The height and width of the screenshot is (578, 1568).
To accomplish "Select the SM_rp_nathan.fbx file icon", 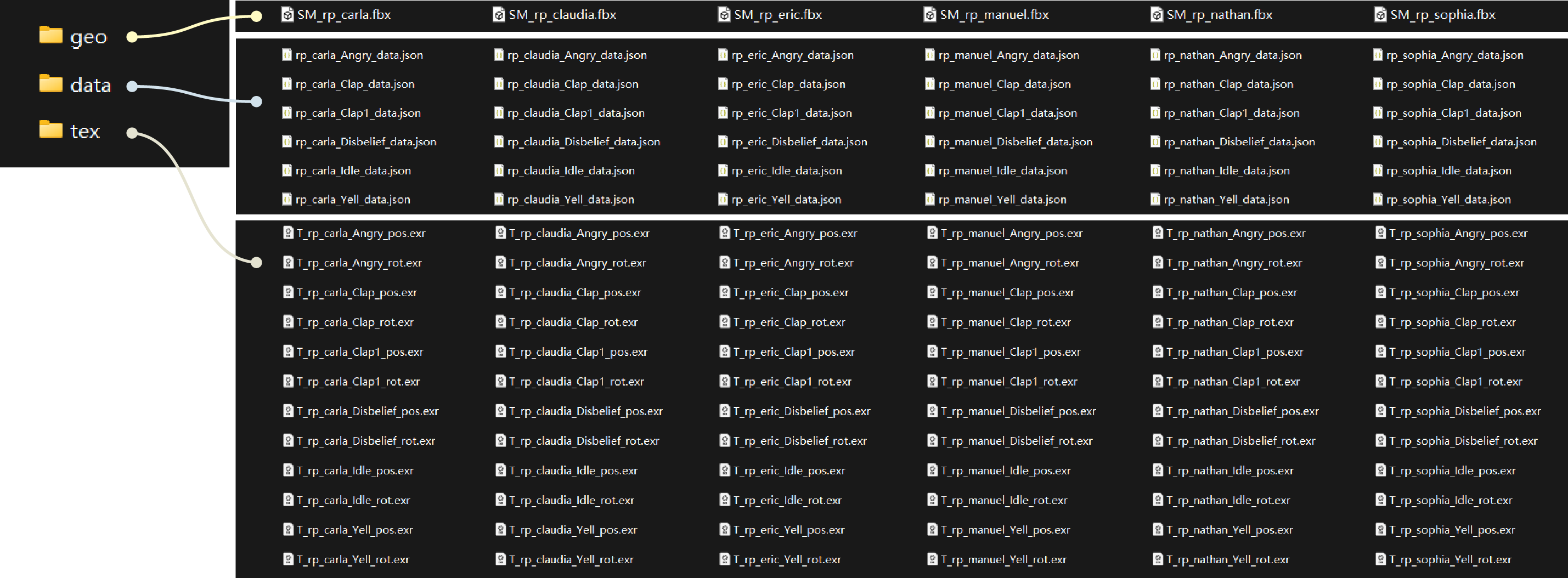I will [1157, 15].
